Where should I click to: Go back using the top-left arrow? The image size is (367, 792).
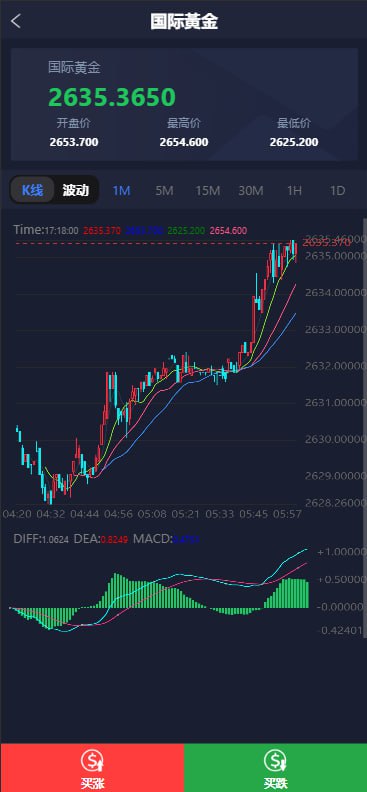click(16, 21)
